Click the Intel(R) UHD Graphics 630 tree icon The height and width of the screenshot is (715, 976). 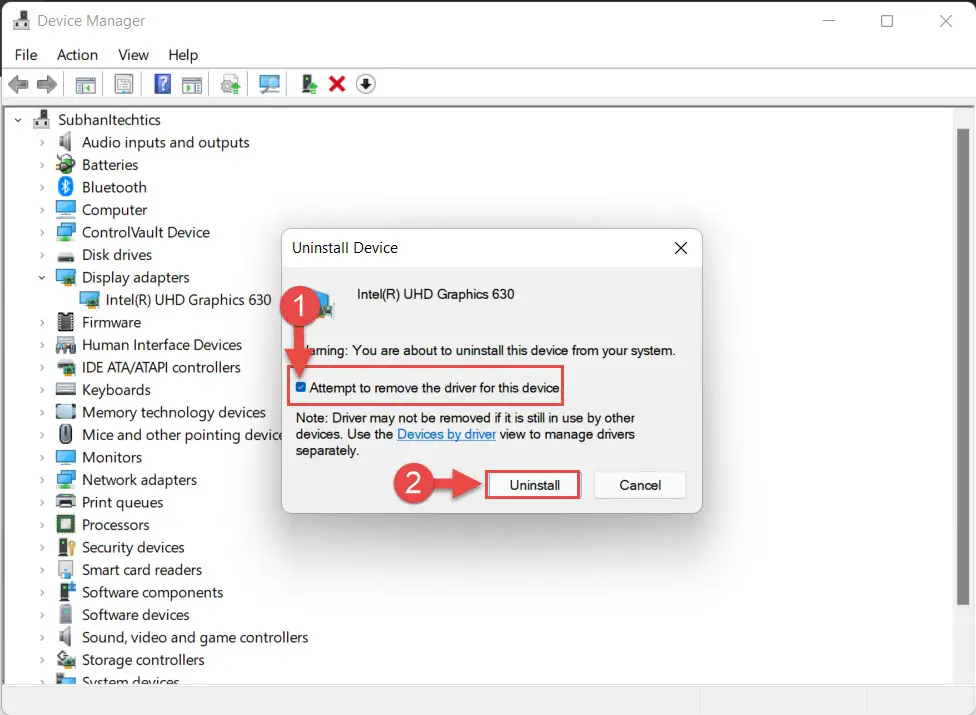[90, 300]
